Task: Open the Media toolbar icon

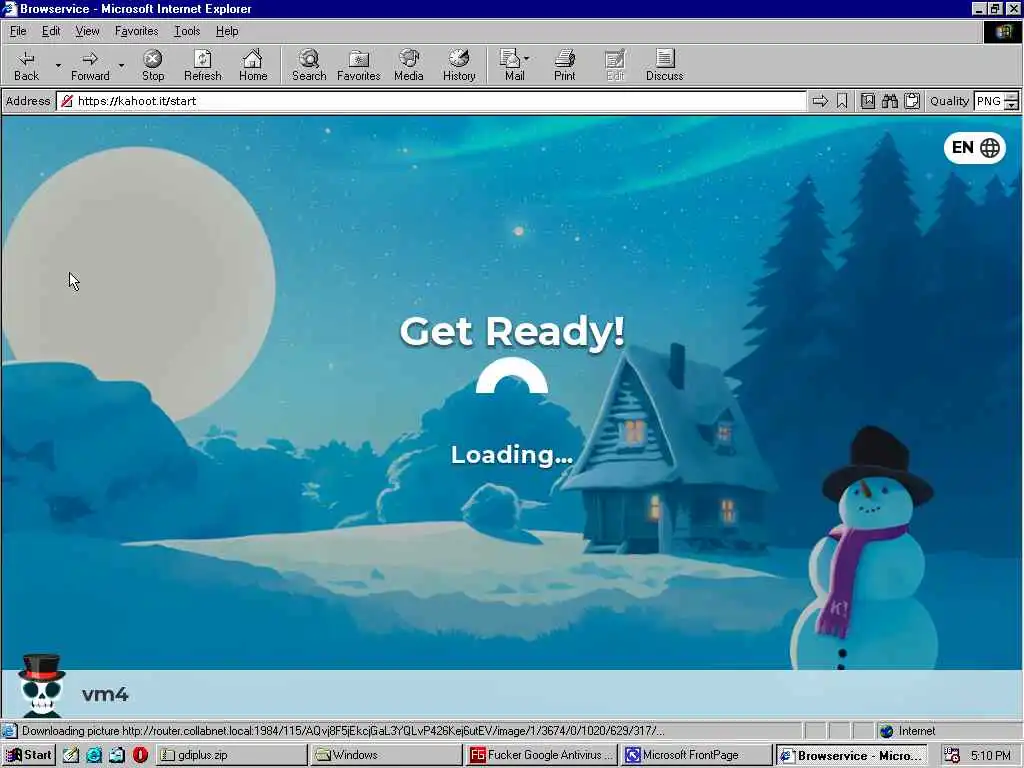Action: point(409,65)
